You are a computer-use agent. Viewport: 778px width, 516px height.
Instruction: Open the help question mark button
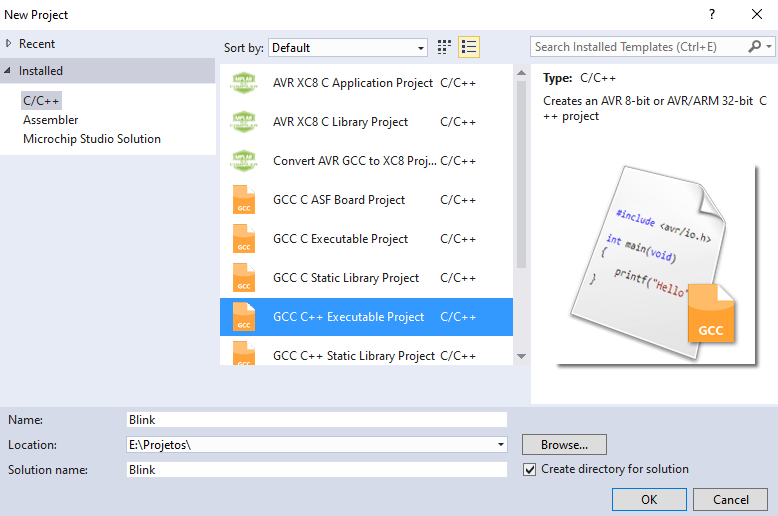pyautogui.click(x=712, y=14)
